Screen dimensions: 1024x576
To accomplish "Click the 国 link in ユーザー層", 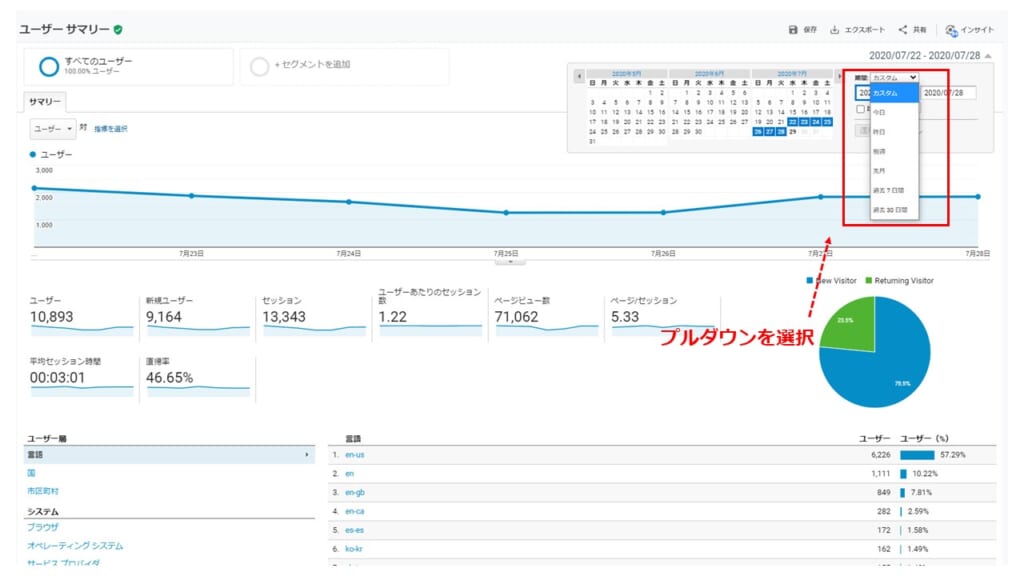I will 31,473.
